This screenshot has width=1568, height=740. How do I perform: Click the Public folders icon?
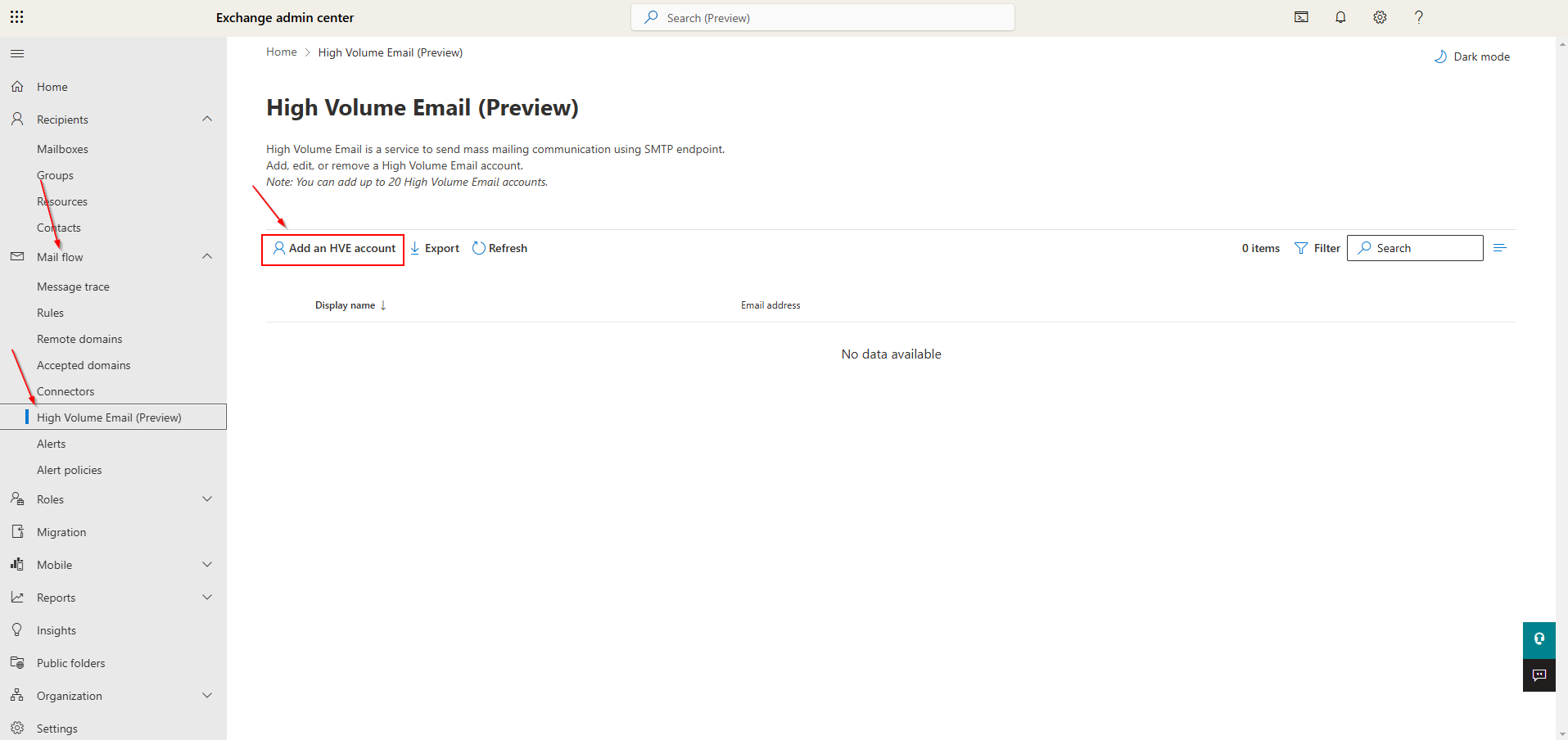pyautogui.click(x=17, y=663)
